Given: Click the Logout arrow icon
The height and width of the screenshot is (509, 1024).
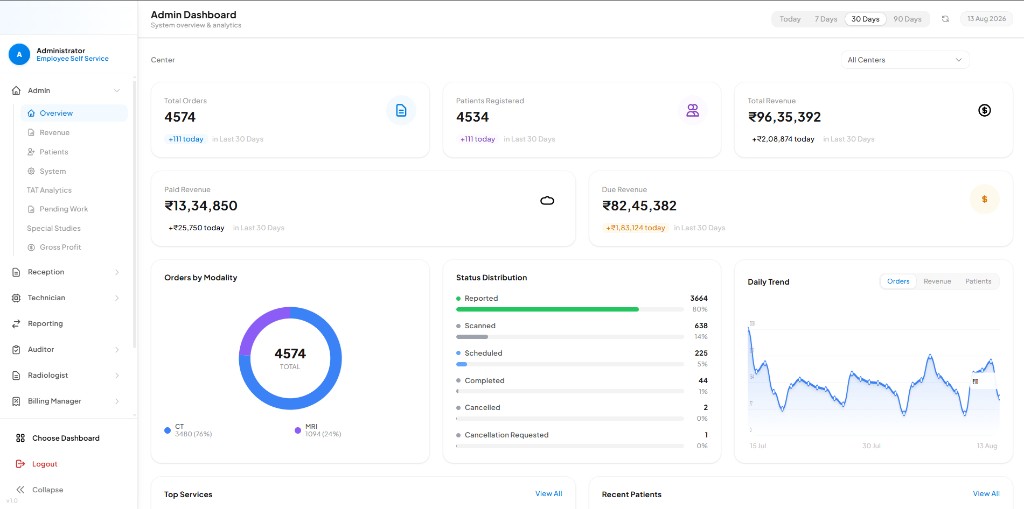Looking at the screenshot, I should coord(20,464).
